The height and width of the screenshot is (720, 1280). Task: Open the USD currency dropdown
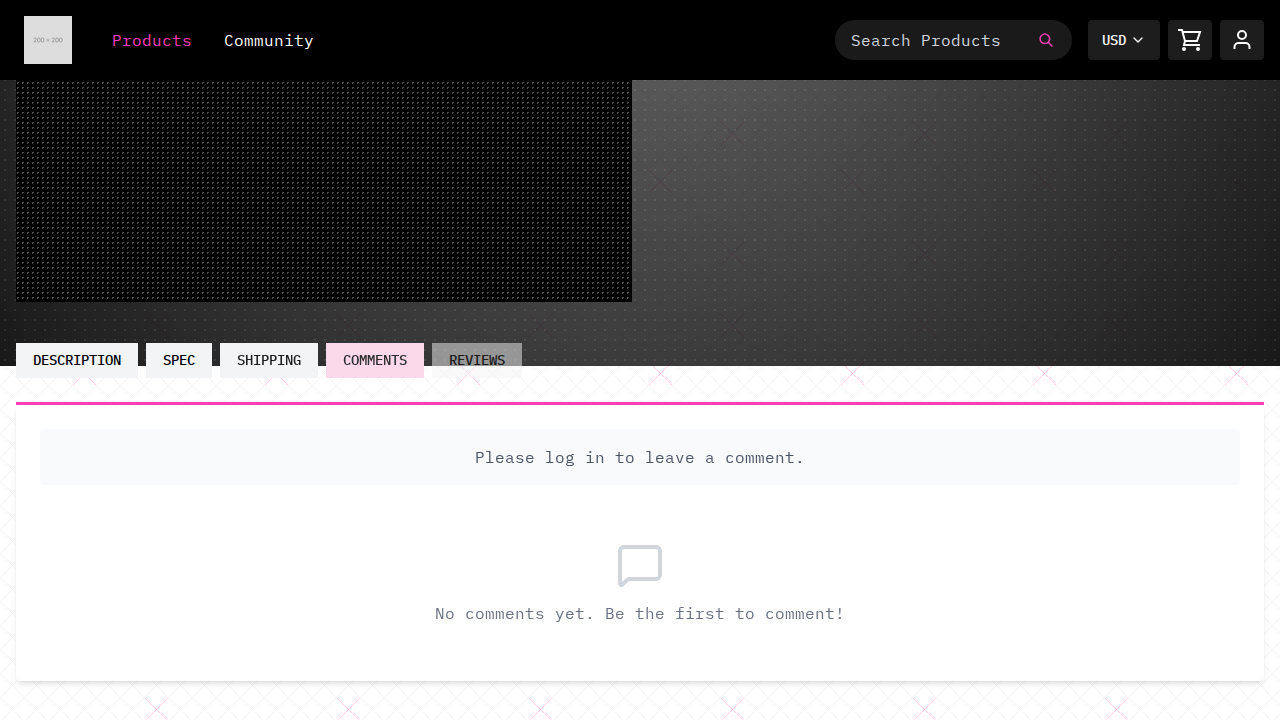(1124, 40)
